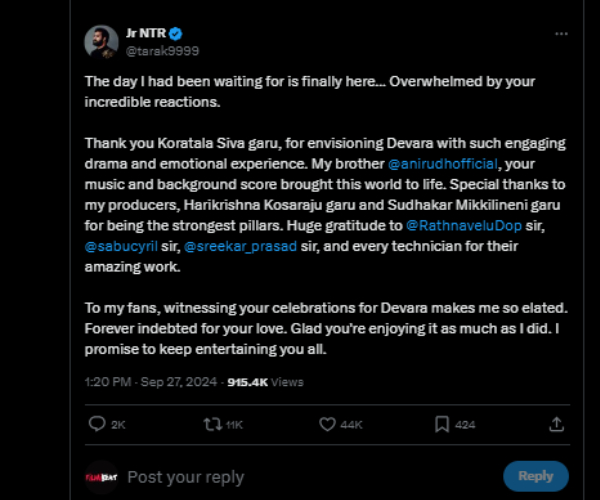Image resolution: width=600 pixels, height=500 pixels.
Task: Bookmark this post using the bookmark icon
Action: [x=442, y=424]
